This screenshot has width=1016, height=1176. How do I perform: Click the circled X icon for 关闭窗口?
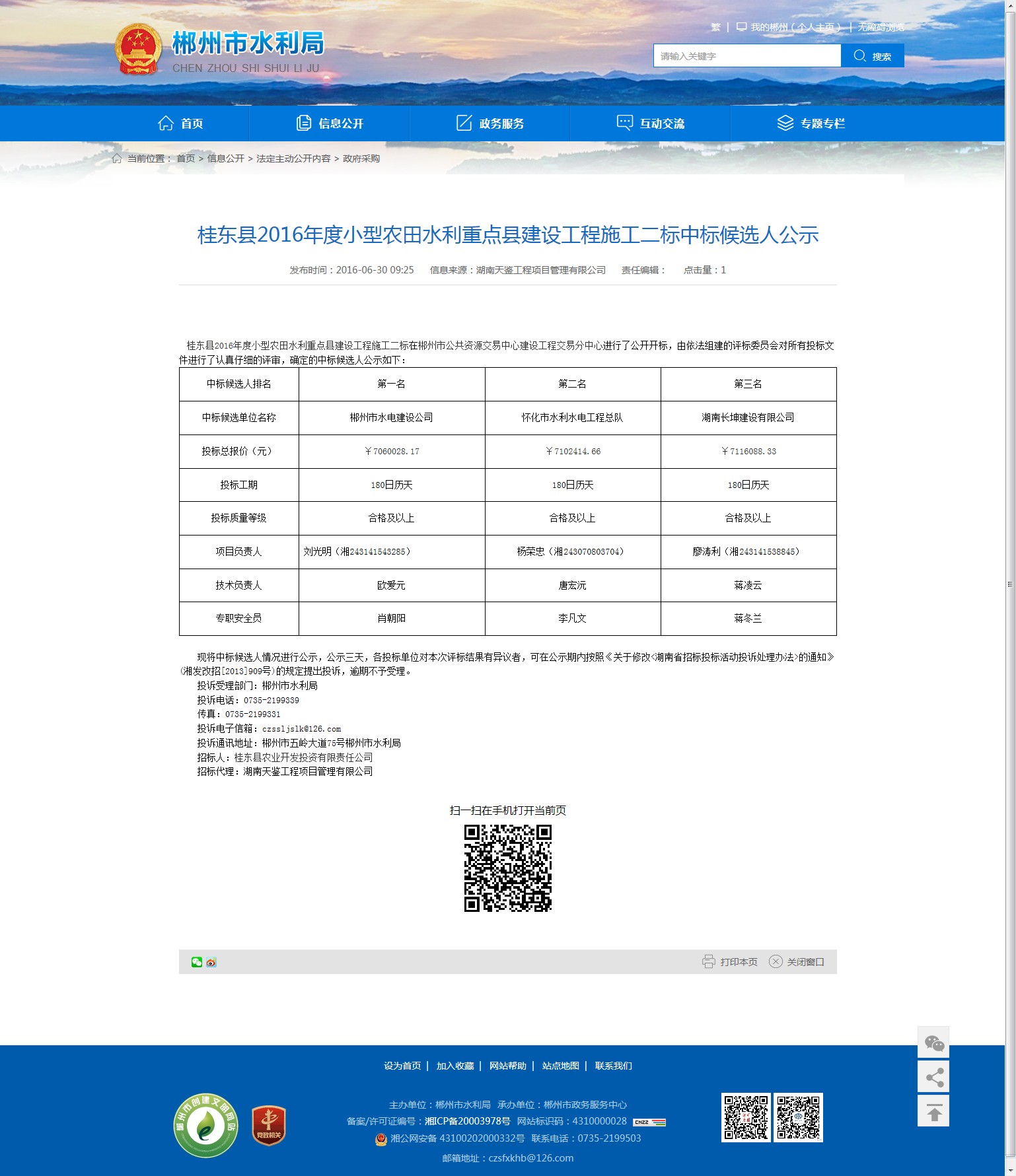(776, 961)
